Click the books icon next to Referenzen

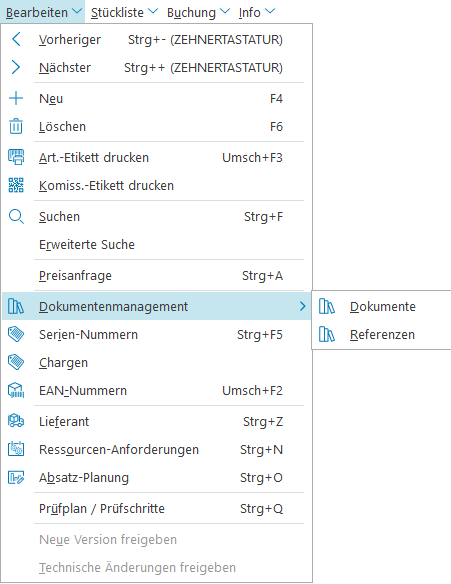pyautogui.click(x=327, y=334)
